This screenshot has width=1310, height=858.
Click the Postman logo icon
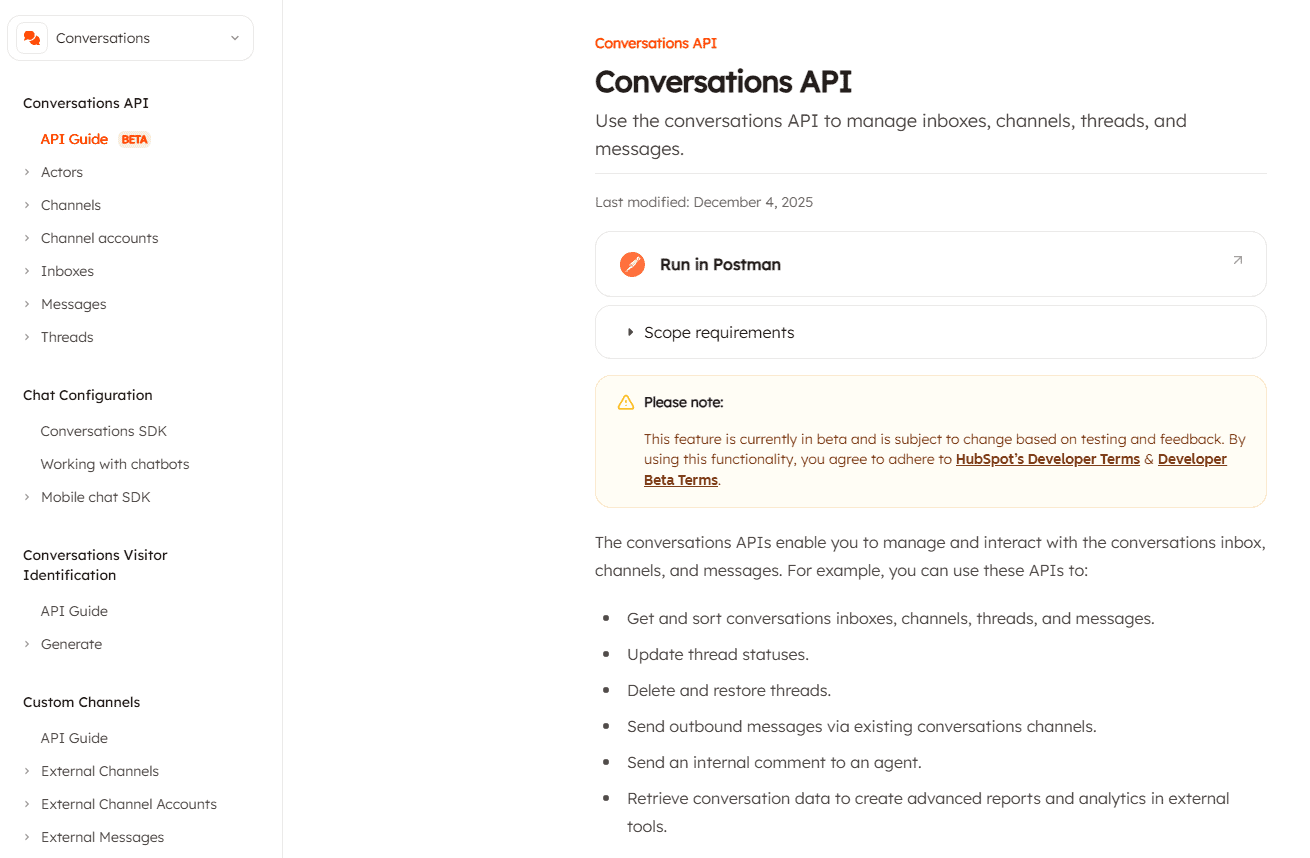(x=632, y=264)
